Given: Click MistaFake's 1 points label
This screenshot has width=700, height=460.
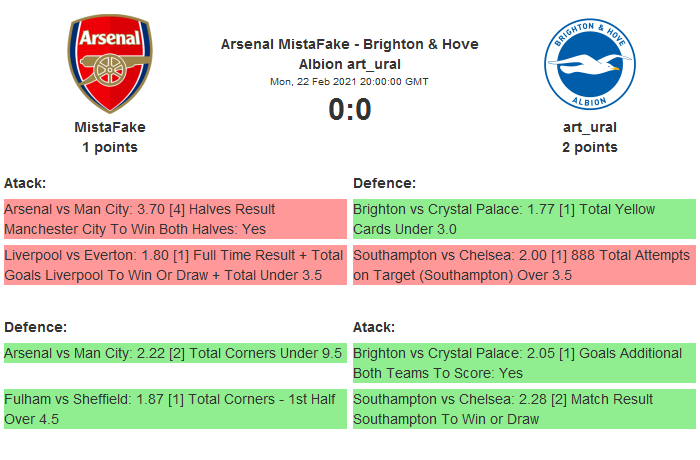Looking at the screenshot, I should 110,147.
